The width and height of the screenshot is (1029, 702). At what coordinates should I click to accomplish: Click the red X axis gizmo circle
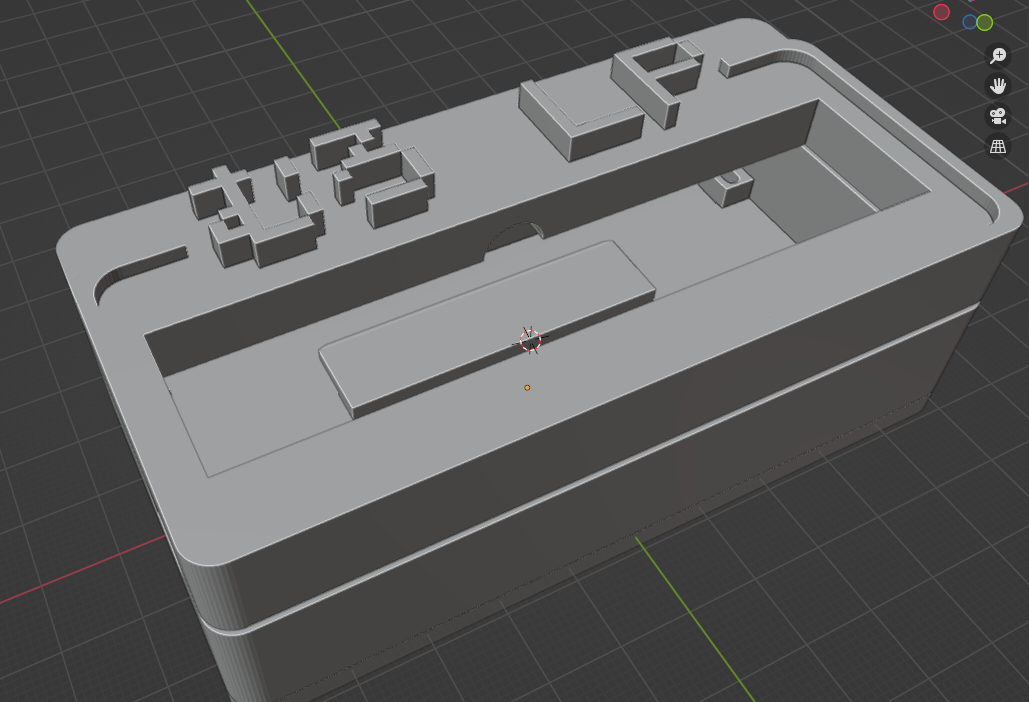[x=942, y=12]
